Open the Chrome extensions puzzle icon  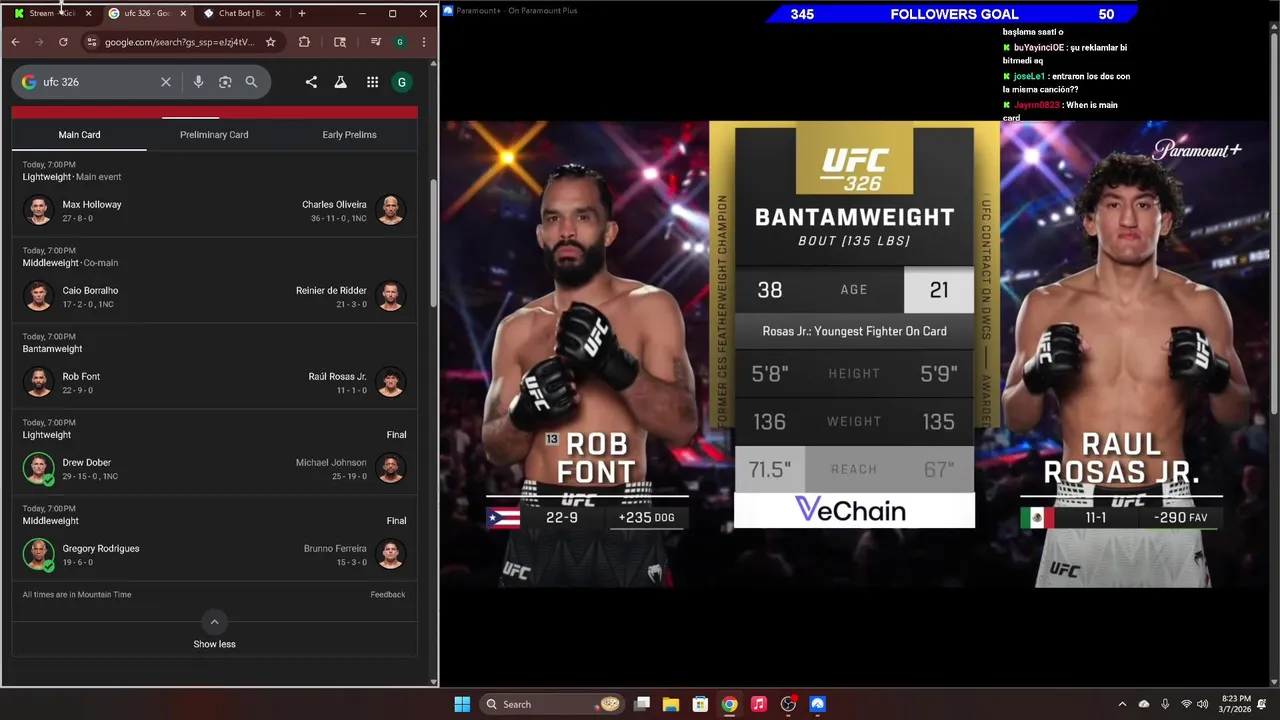(304, 42)
